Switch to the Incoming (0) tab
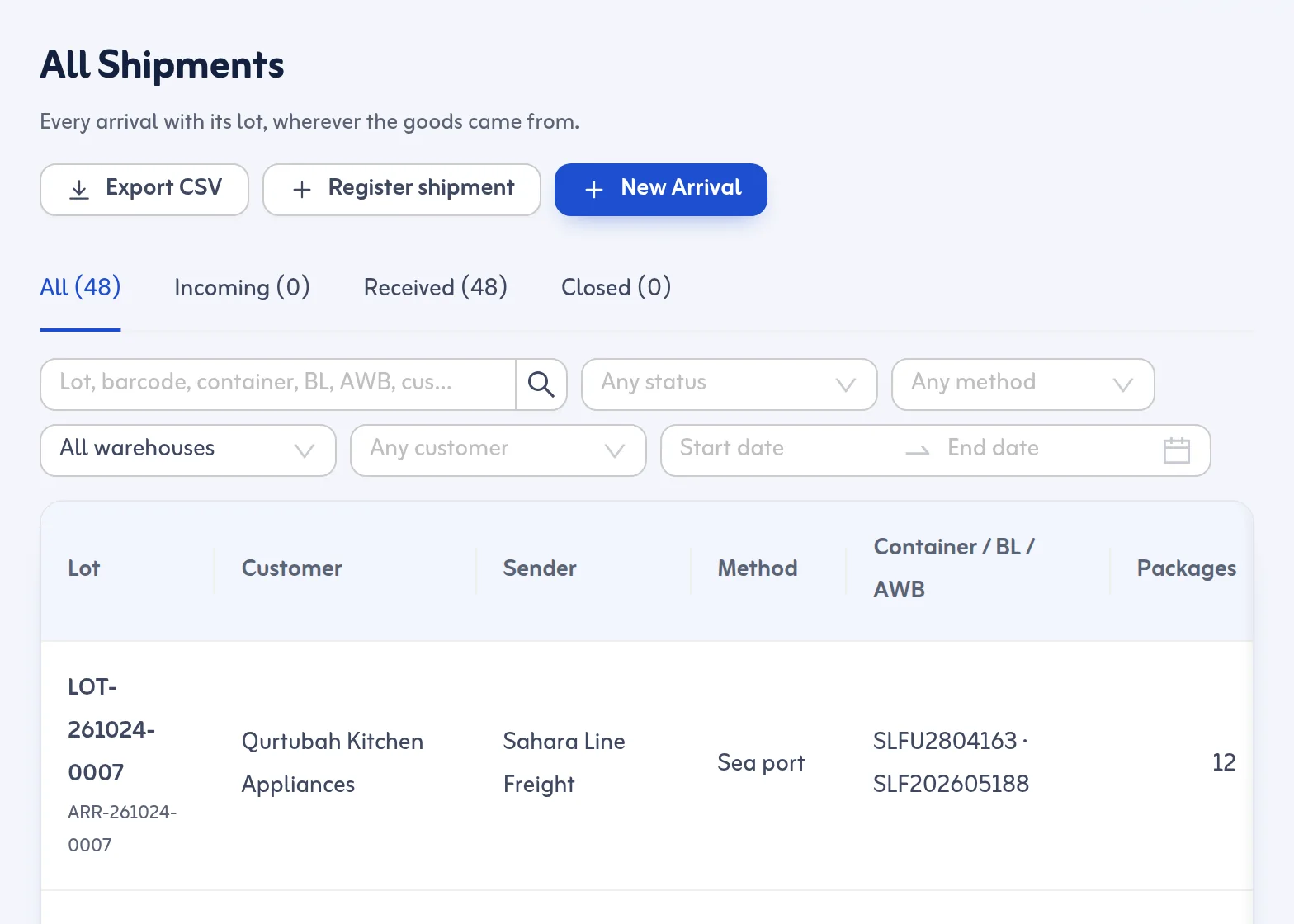Viewport: 1294px width, 924px height. tap(242, 287)
